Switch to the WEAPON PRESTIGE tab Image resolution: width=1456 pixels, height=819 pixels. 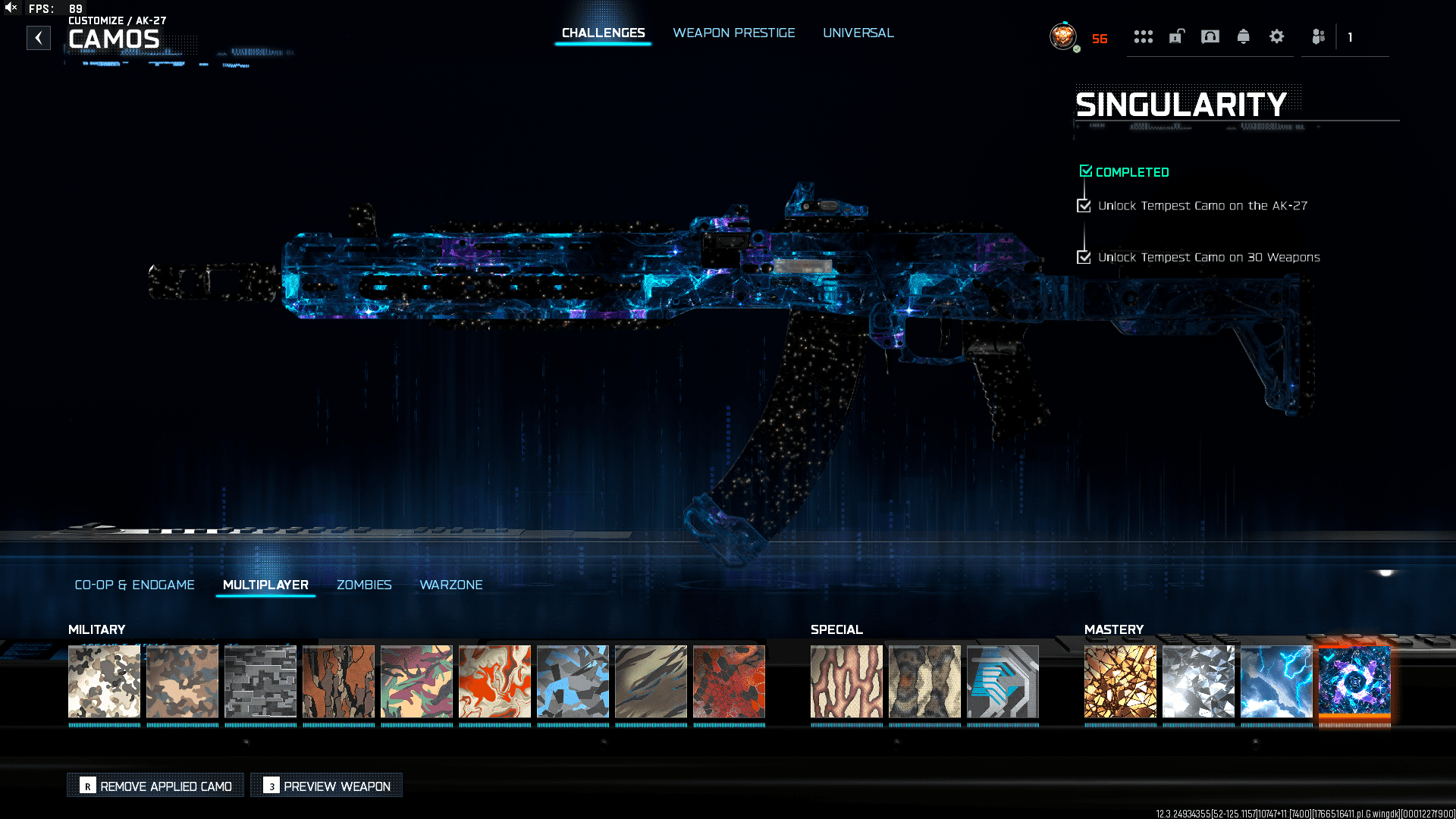click(x=734, y=33)
